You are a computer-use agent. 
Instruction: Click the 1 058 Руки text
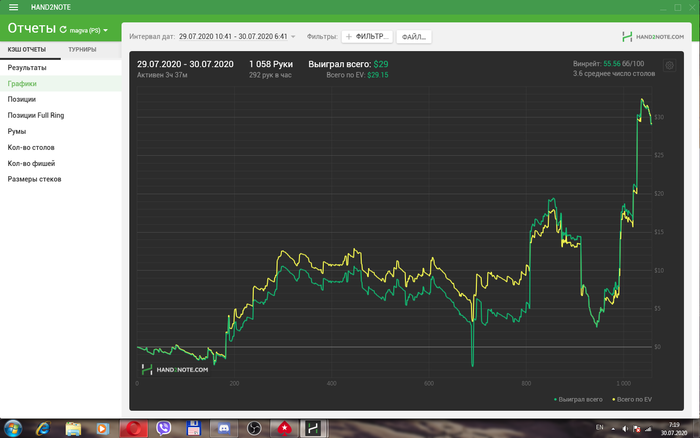[271, 64]
